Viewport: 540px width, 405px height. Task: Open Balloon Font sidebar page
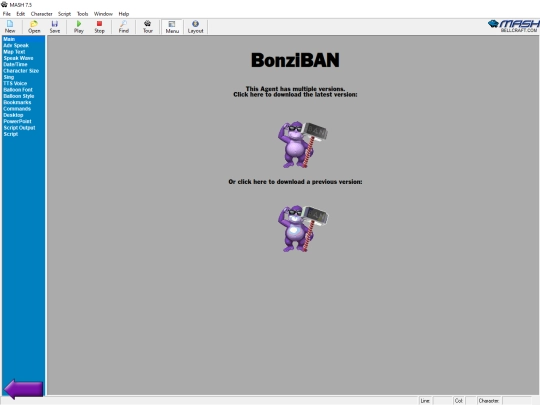tap(18, 90)
